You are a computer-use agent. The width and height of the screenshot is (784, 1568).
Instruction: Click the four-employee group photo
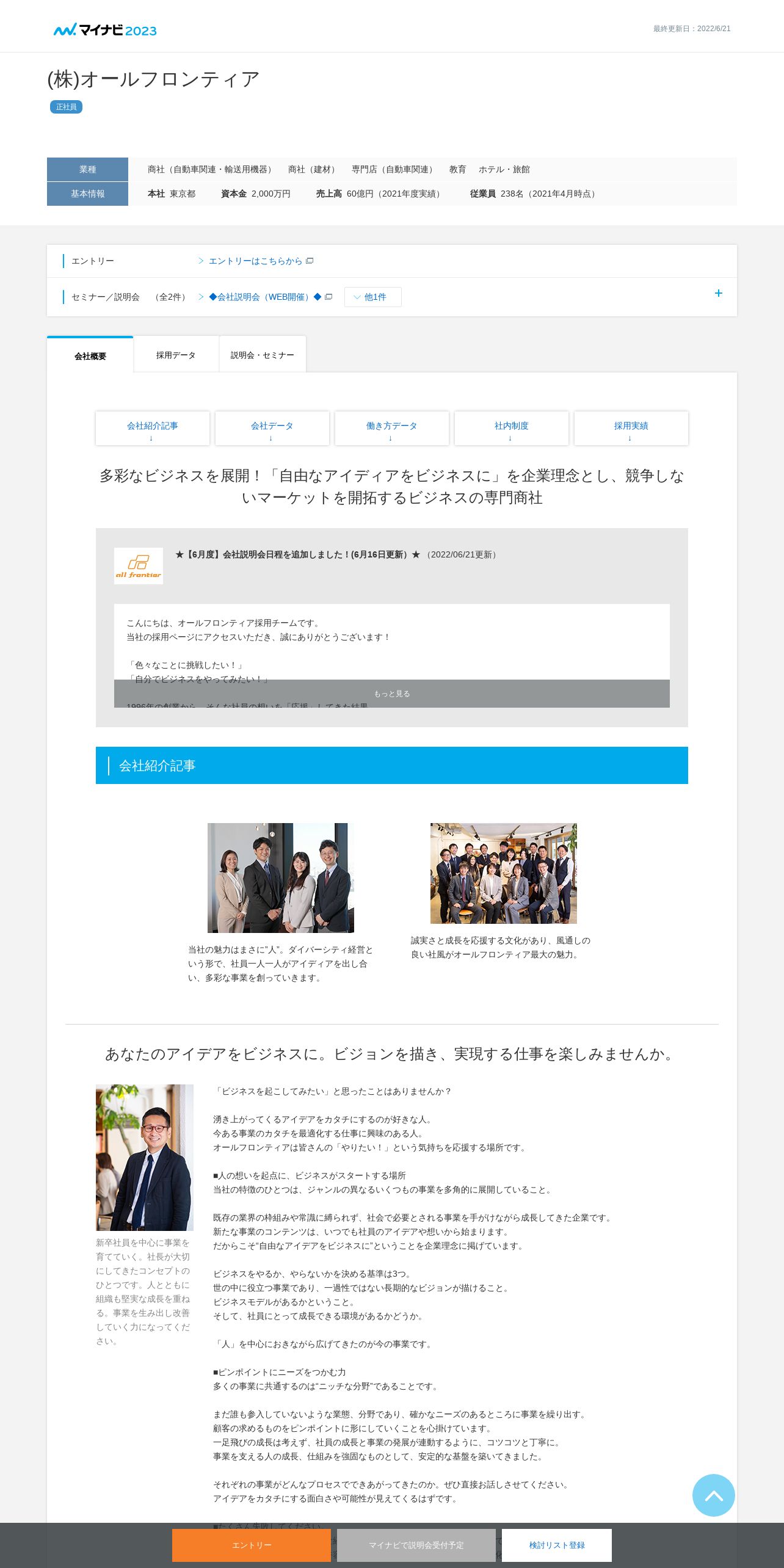pos(281,877)
